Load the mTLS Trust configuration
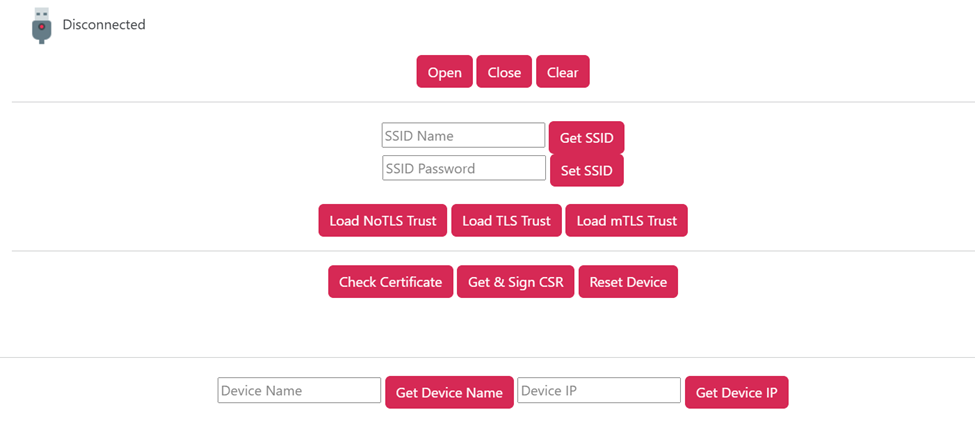Viewport: 975px width, 433px height. click(626, 220)
